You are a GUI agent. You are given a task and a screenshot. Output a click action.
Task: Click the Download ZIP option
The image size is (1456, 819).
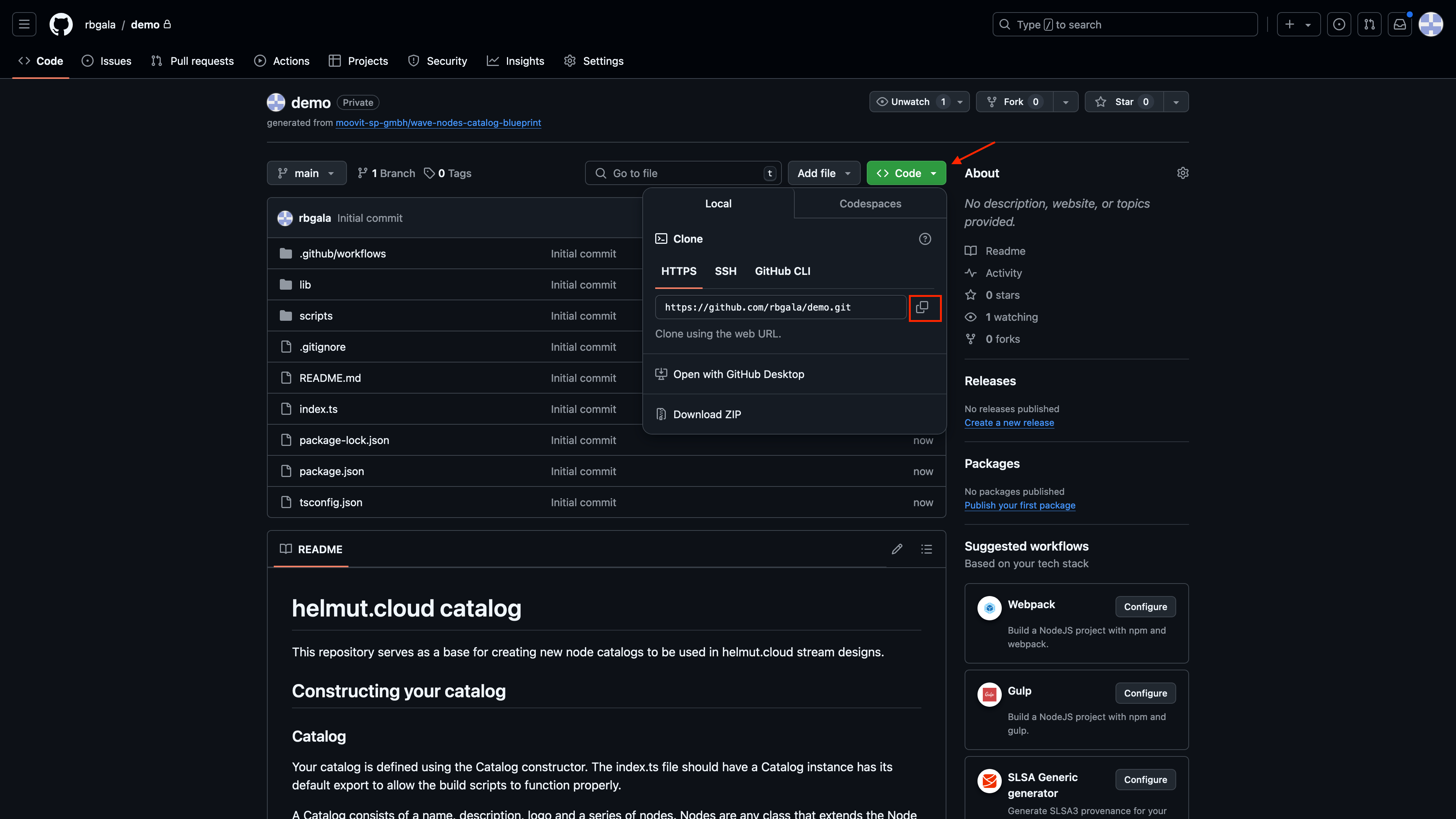[x=706, y=414]
